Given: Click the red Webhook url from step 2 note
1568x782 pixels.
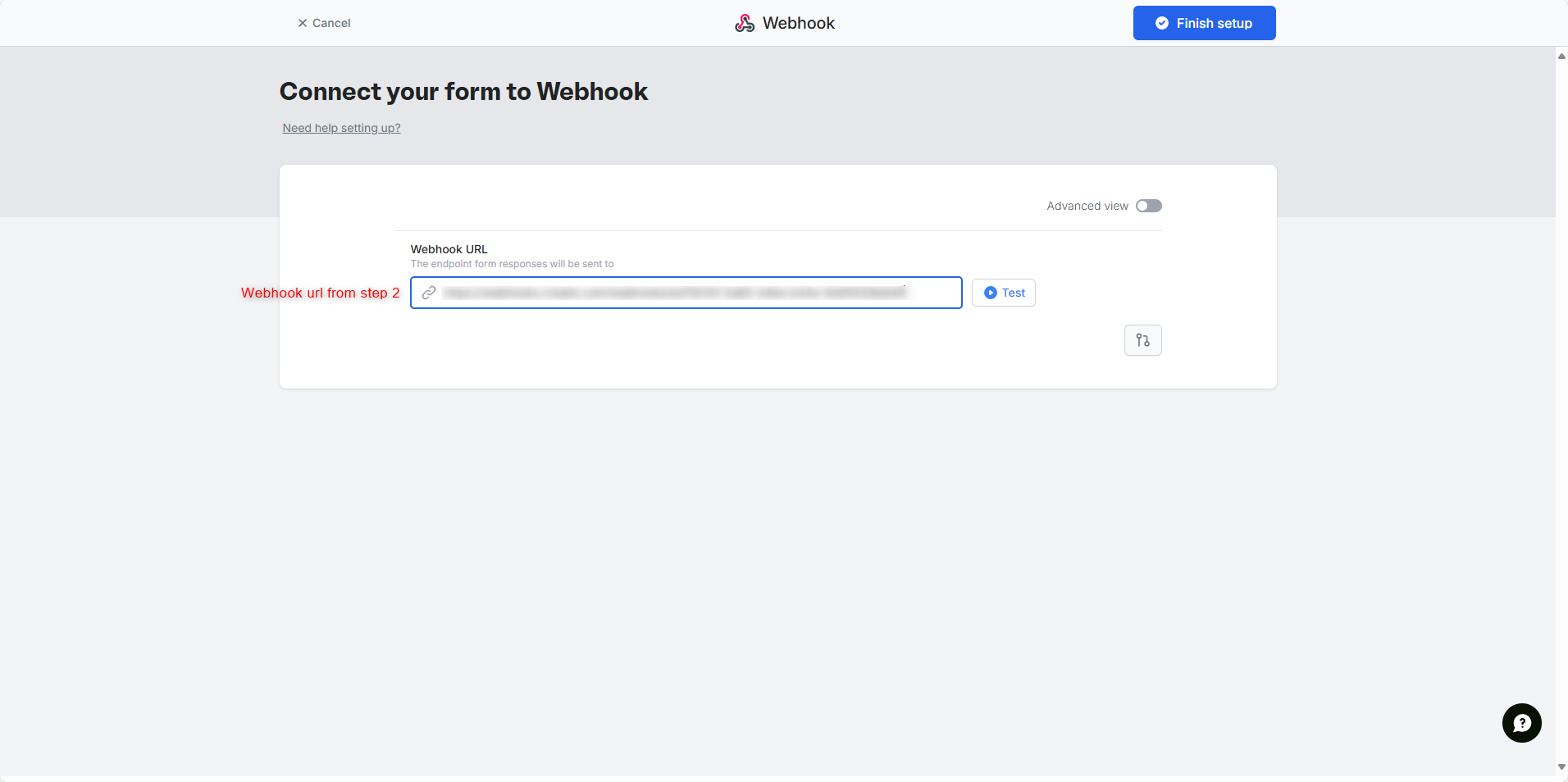Looking at the screenshot, I should (320, 293).
